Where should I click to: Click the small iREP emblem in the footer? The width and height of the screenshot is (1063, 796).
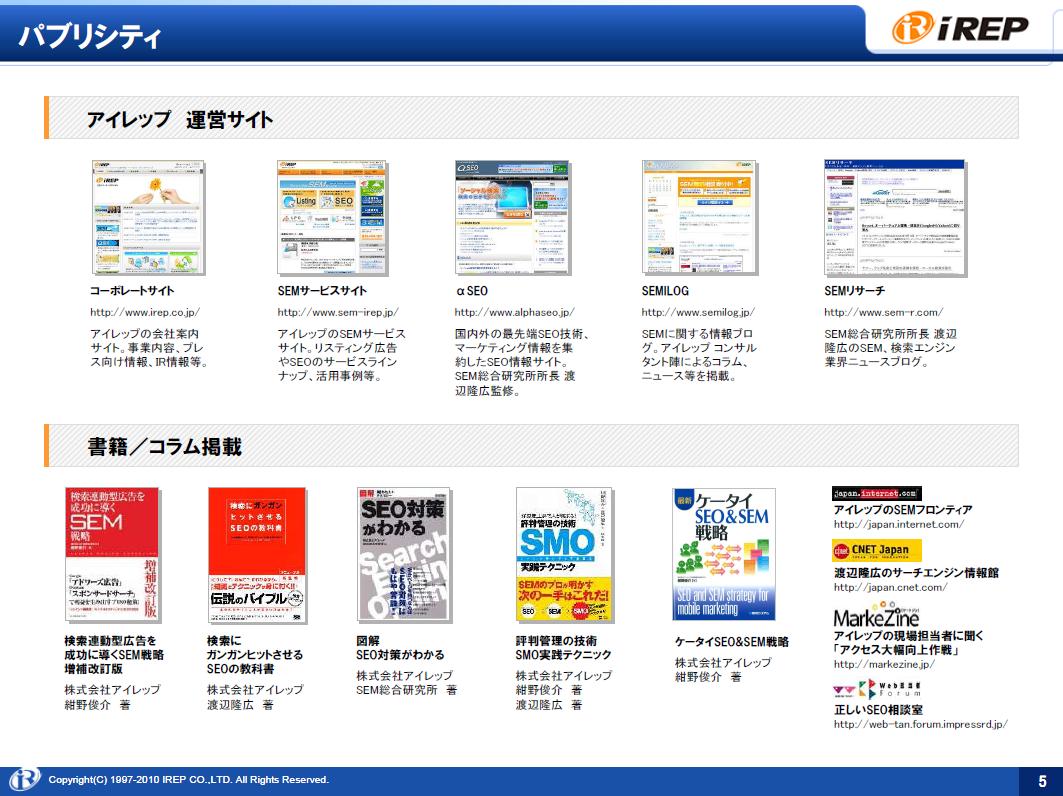[24, 780]
